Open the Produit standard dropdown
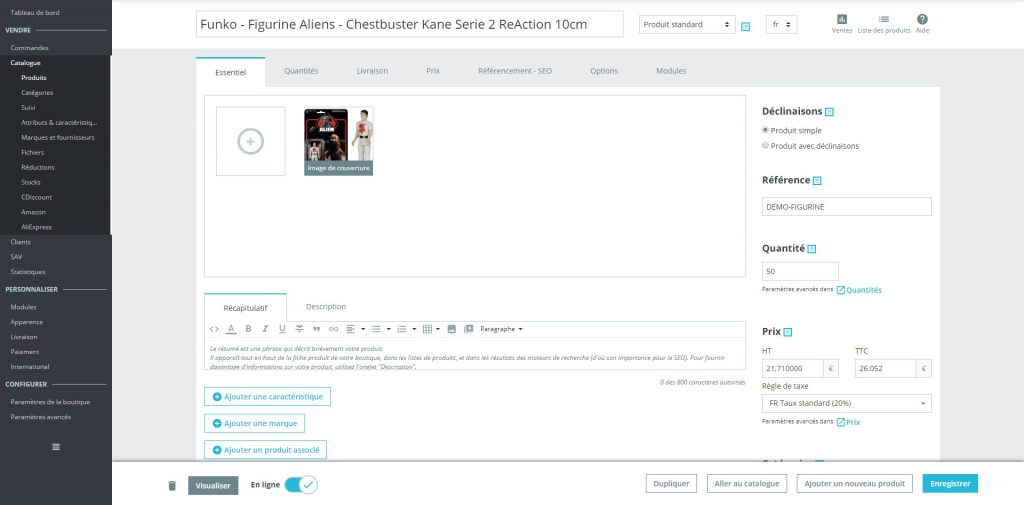Screen dimensions: 1024x505 (x=687, y=25)
